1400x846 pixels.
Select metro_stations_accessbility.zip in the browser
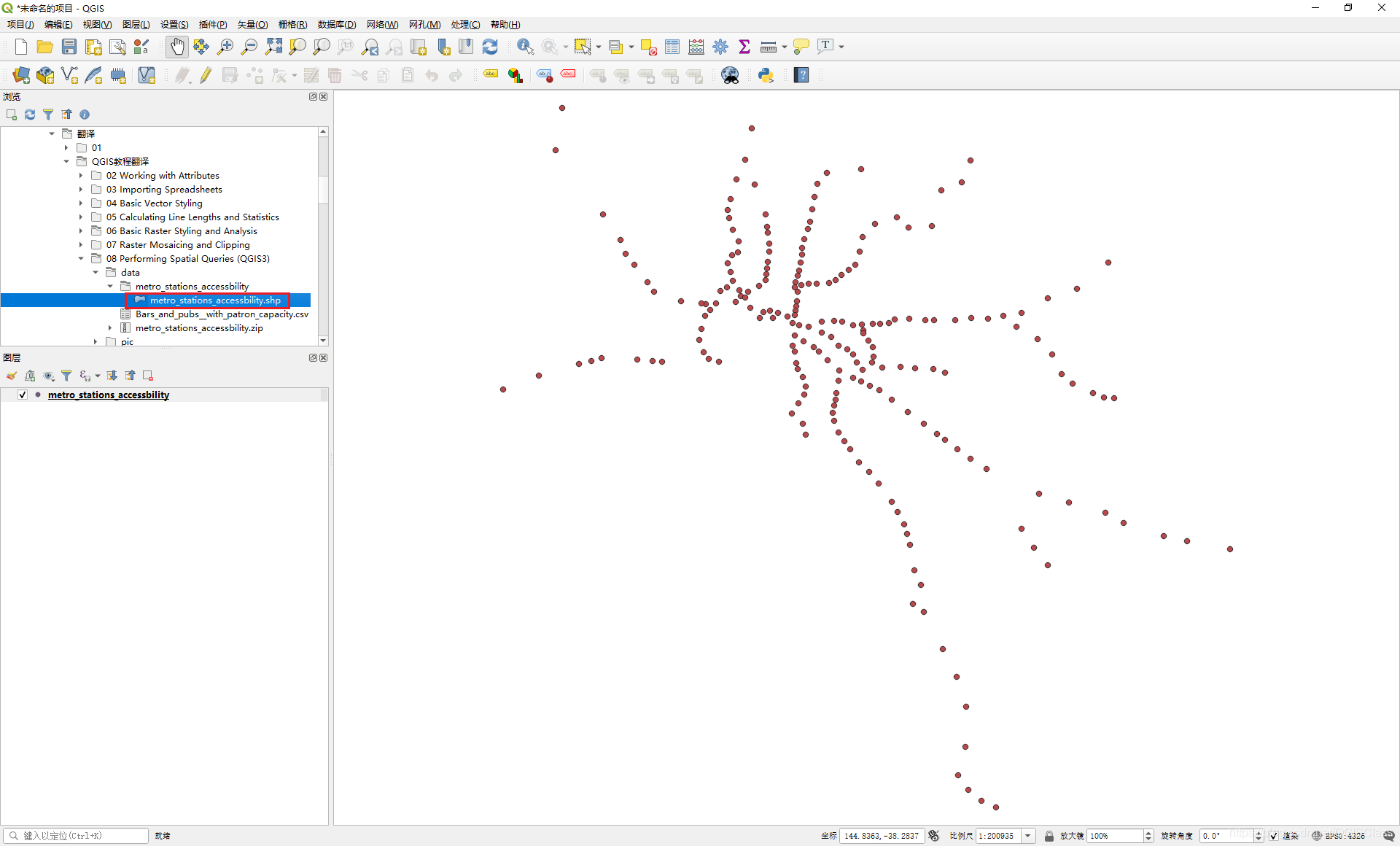pos(198,328)
